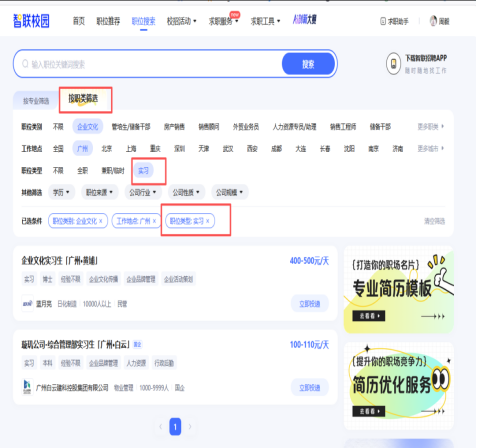Viewport: 477px width, 448px height.
Task: Remove the 工作地点:广州 filter tag
Action: click(x=154, y=221)
